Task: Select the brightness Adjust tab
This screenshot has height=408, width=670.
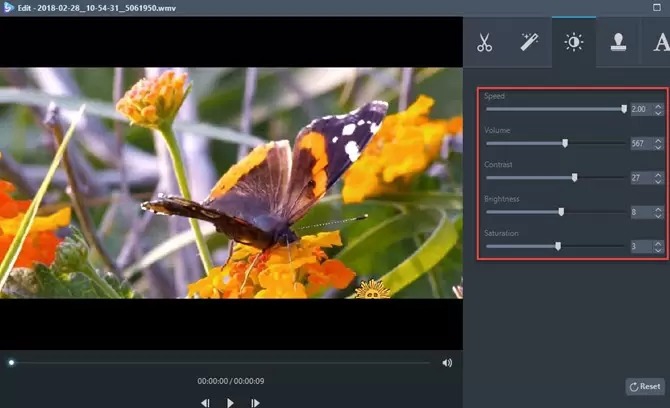Action: (574, 43)
